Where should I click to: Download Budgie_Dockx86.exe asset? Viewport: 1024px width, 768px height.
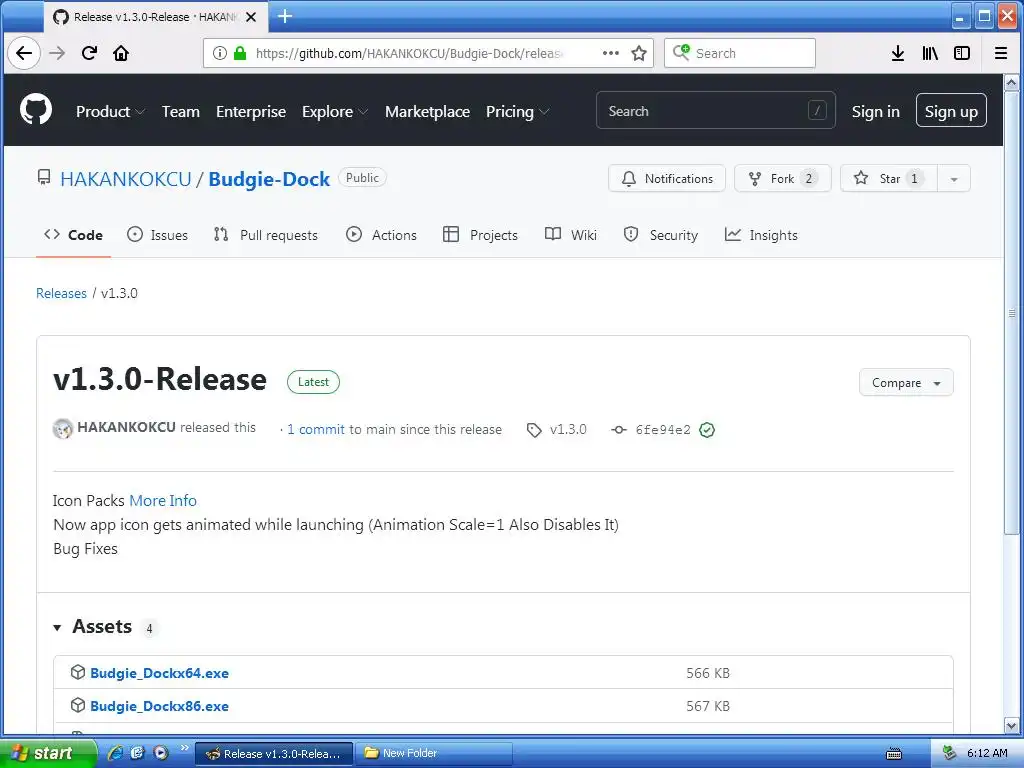pos(159,706)
